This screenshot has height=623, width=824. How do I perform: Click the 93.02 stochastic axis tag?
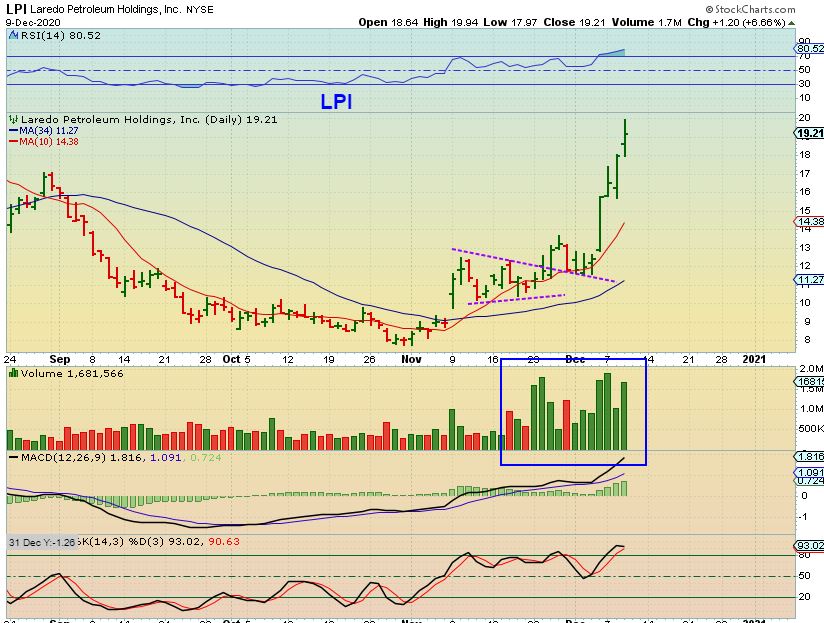810,546
